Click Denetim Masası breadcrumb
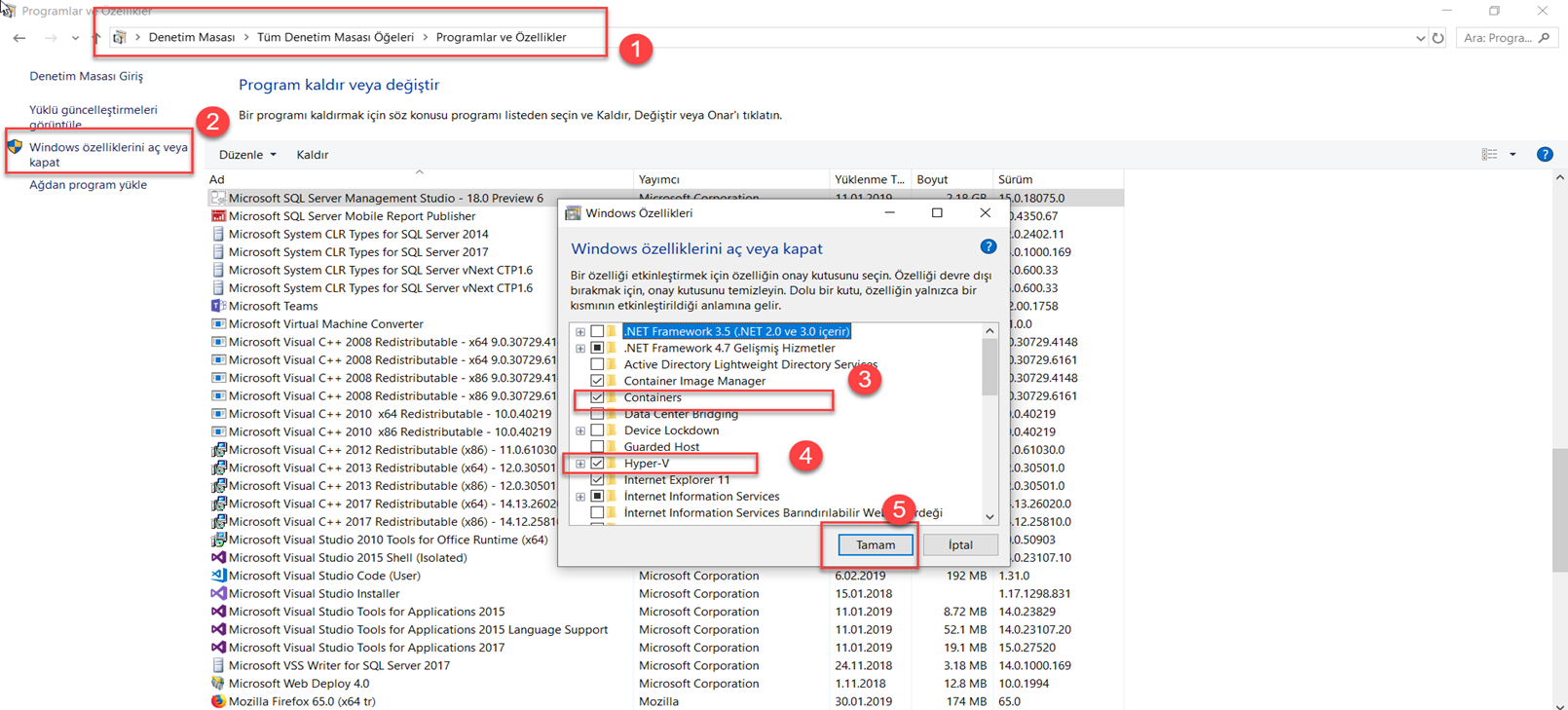 click(x=192, y=37)
